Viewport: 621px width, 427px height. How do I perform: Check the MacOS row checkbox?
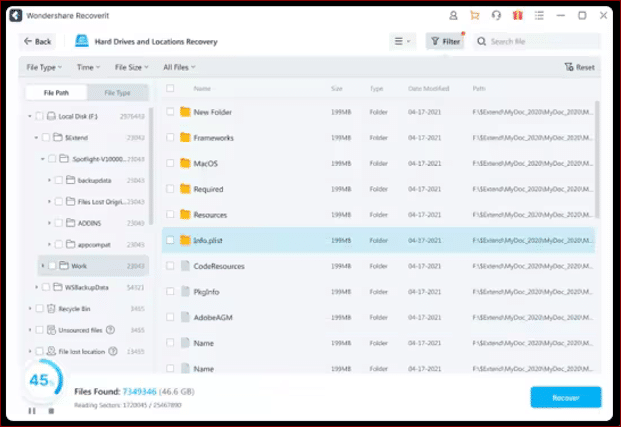pyautogui.click(x=170, y=163)
